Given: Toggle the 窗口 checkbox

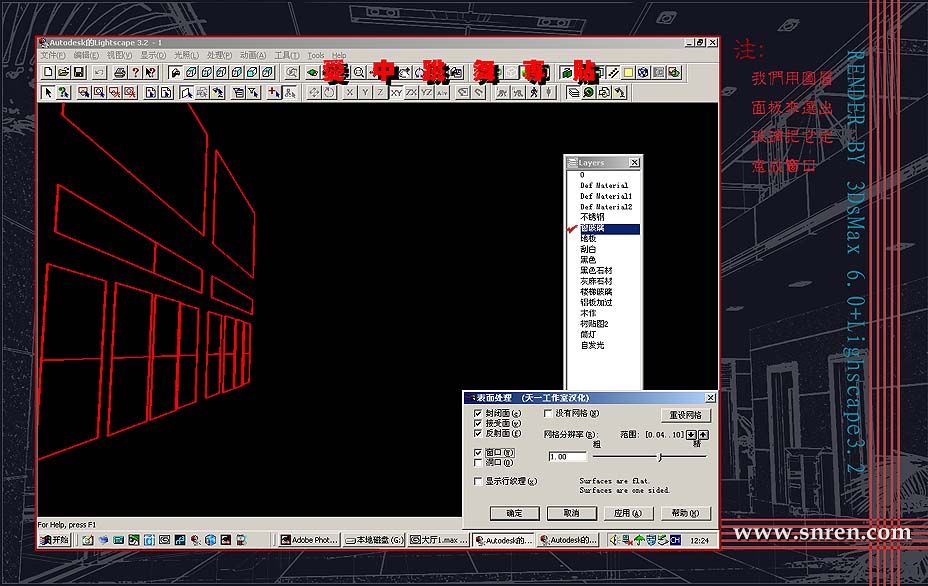Looking at the screenshot, I should pyautogui.click(x=478, y=452).
